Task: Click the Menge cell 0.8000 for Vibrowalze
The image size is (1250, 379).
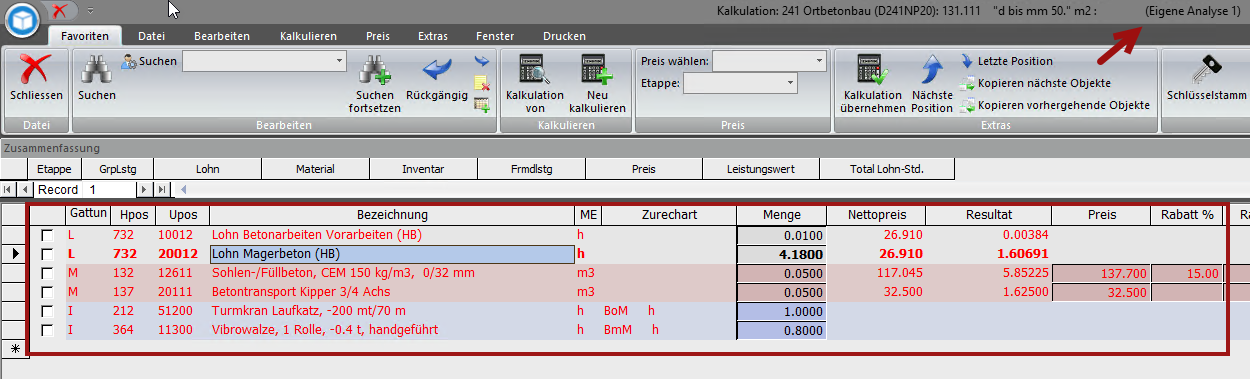Action: pyautogui.click(x=781, y=330)
